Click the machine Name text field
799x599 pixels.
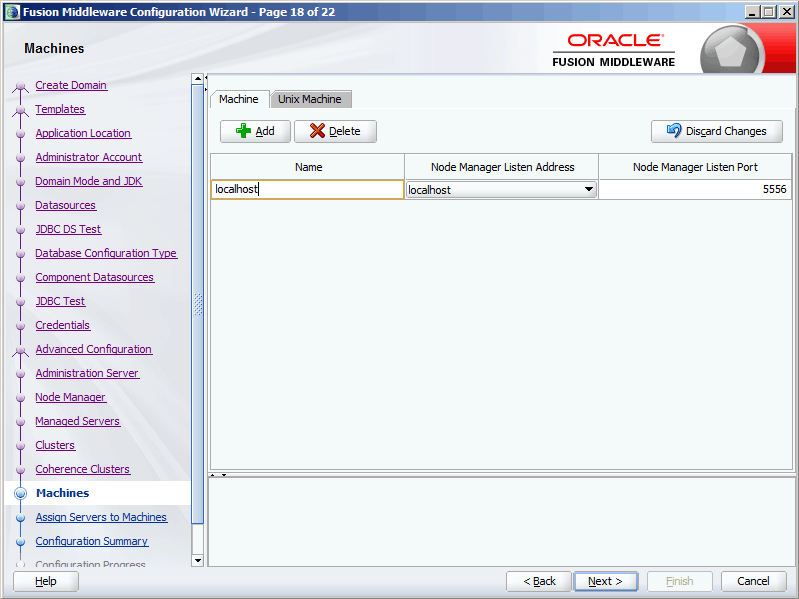point(307,189)
